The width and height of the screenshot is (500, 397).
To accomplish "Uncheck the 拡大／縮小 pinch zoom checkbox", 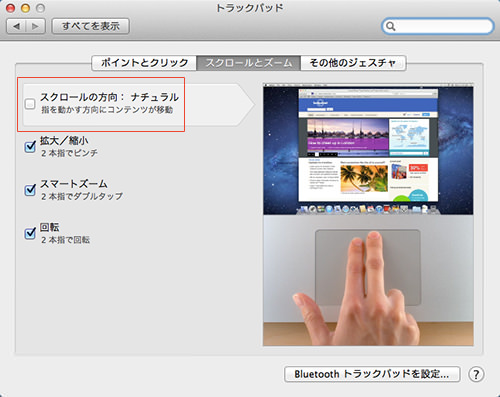I will pos(30,146).
